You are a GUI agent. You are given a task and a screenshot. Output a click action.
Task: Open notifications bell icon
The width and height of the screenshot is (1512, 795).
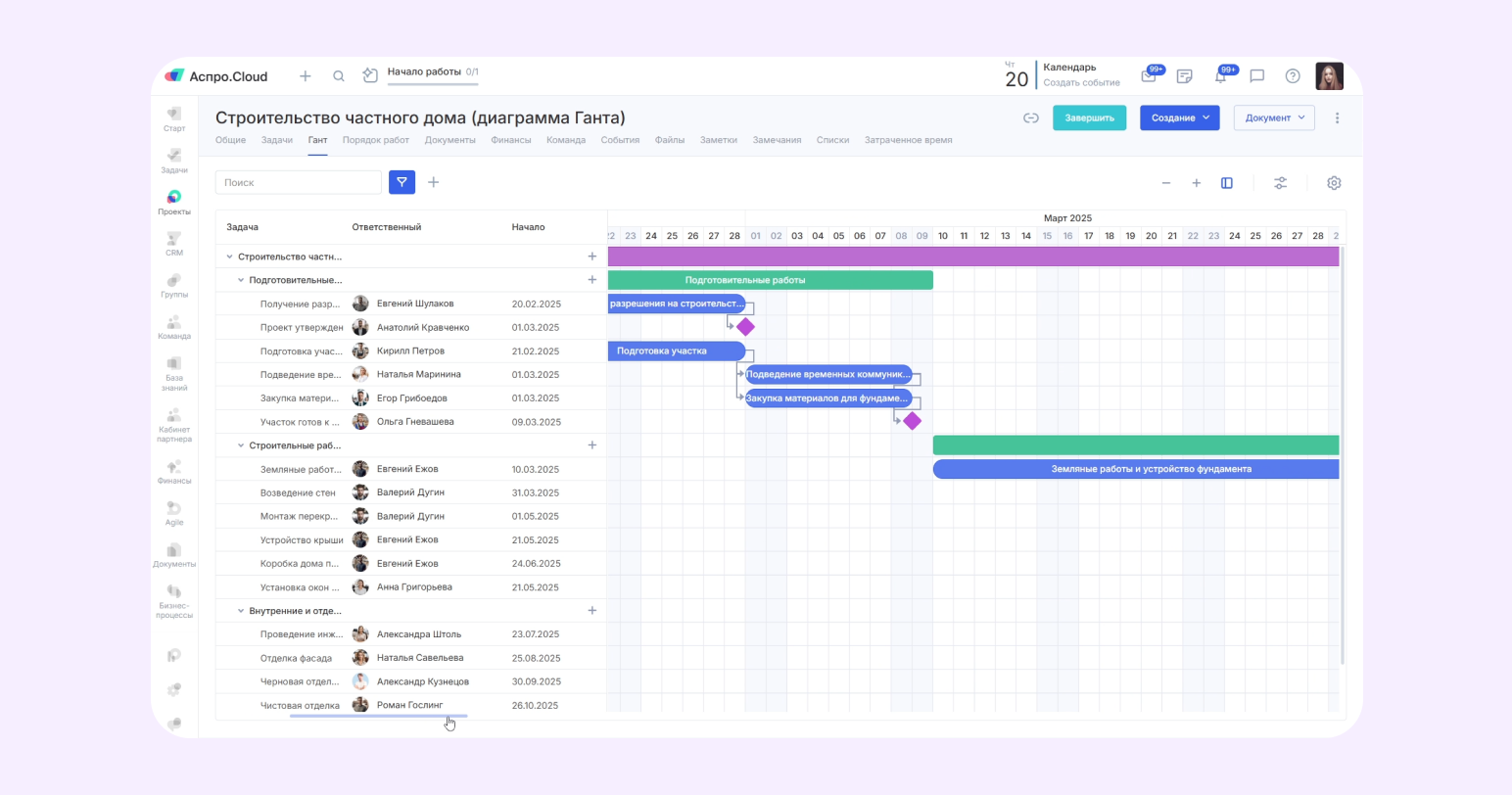click(x=1221, y=75)
